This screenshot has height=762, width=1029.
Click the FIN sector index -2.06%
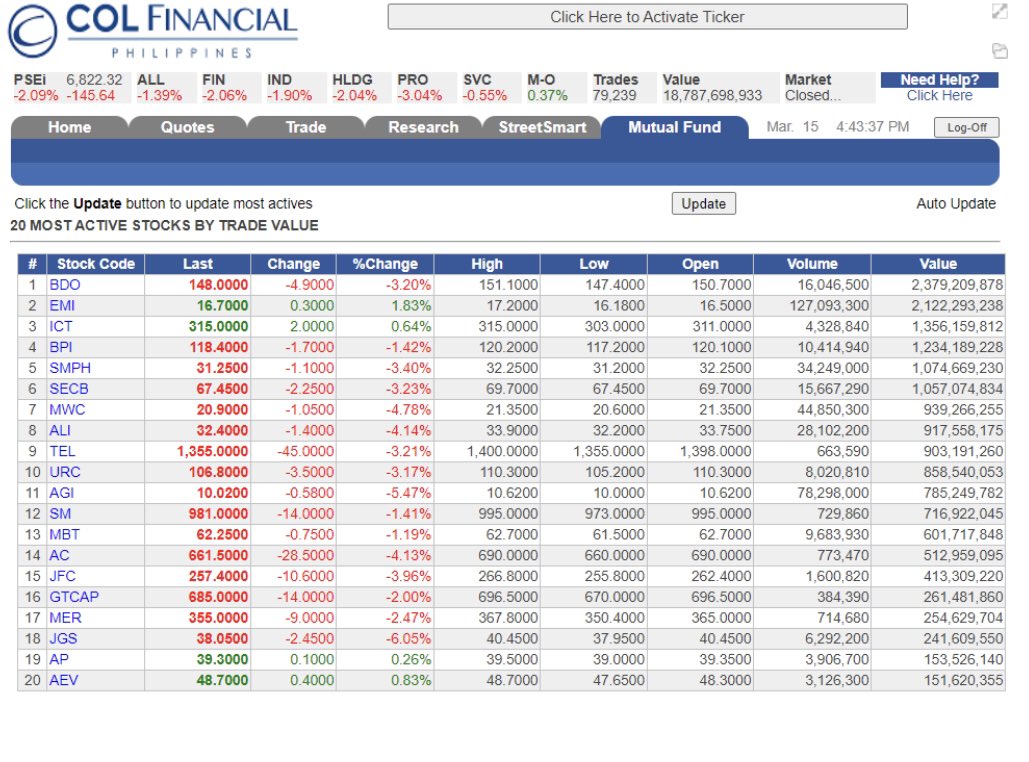click(x=224, y=96)
